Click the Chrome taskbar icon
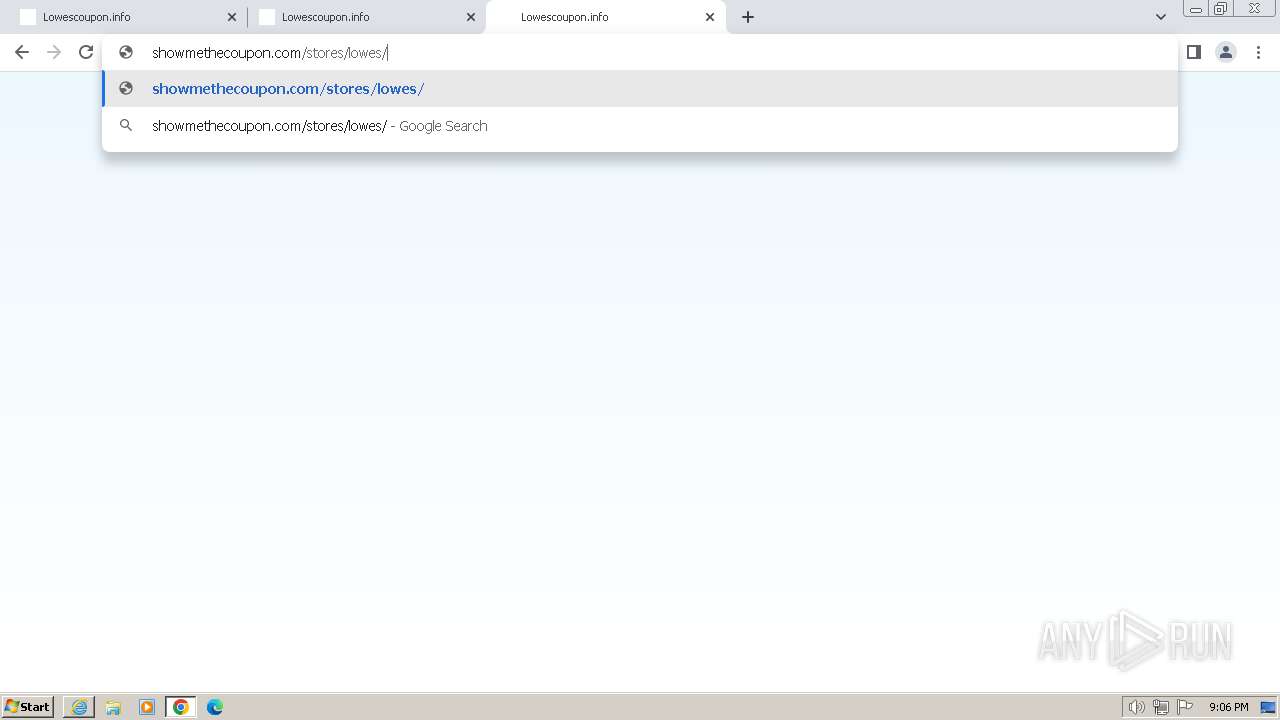 pyautogui.click(x=181, y=707)
